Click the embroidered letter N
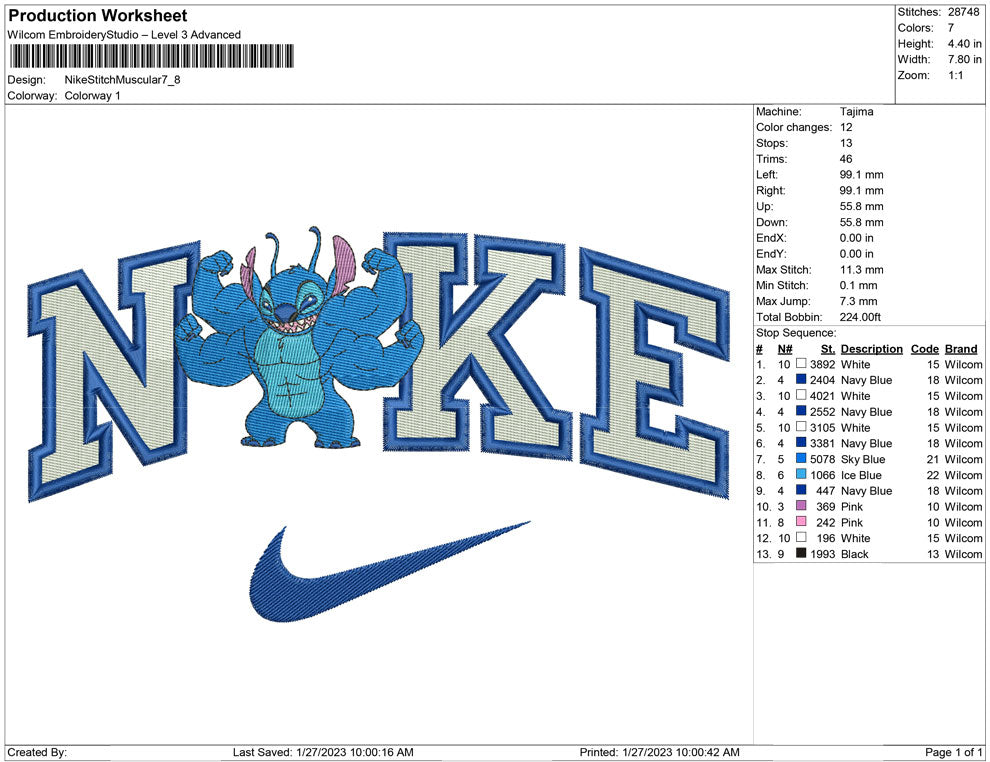Viewport: 990px width, 762px height. 112,372
